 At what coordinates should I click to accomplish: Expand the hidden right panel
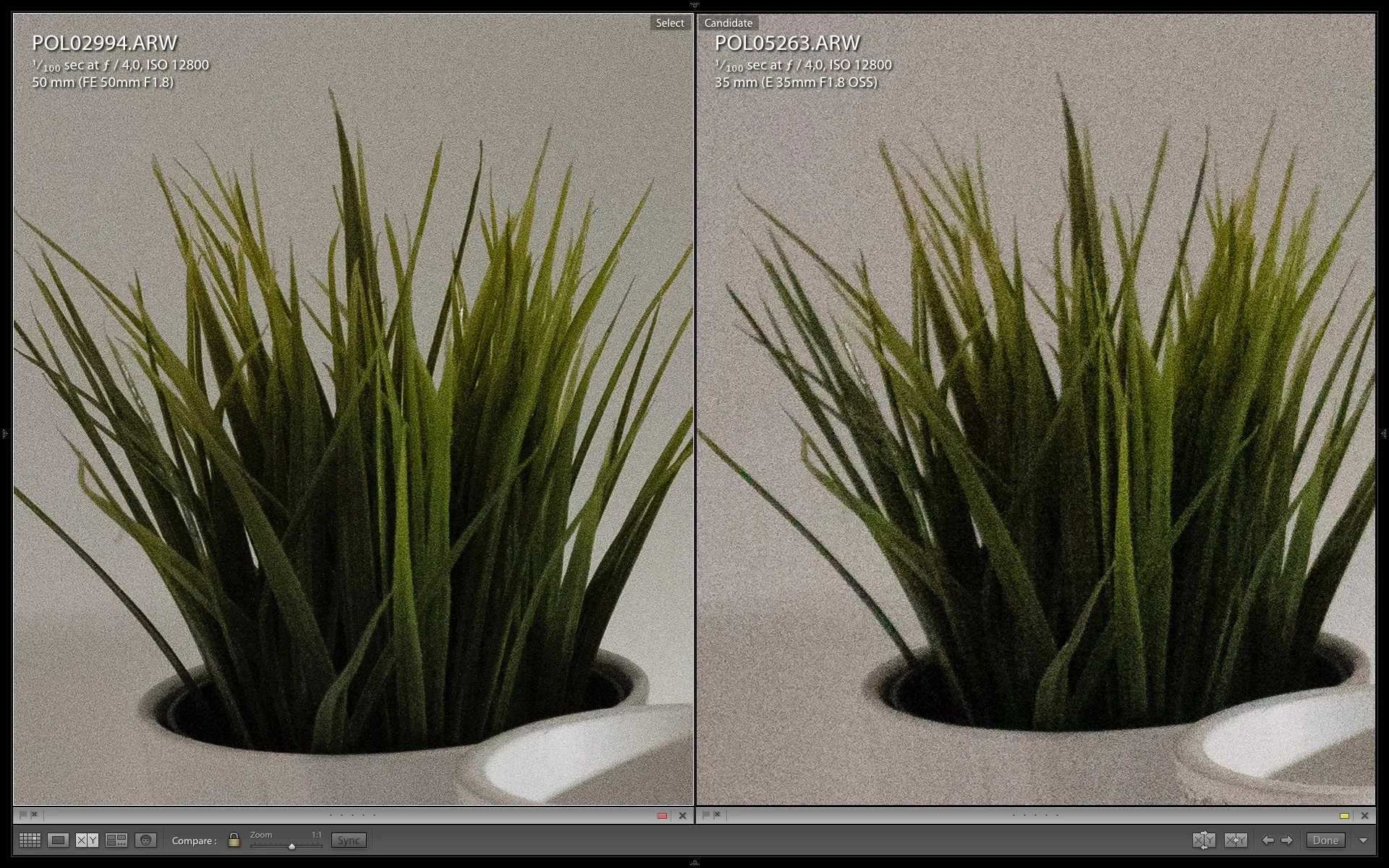click(x=1385, y=434)
